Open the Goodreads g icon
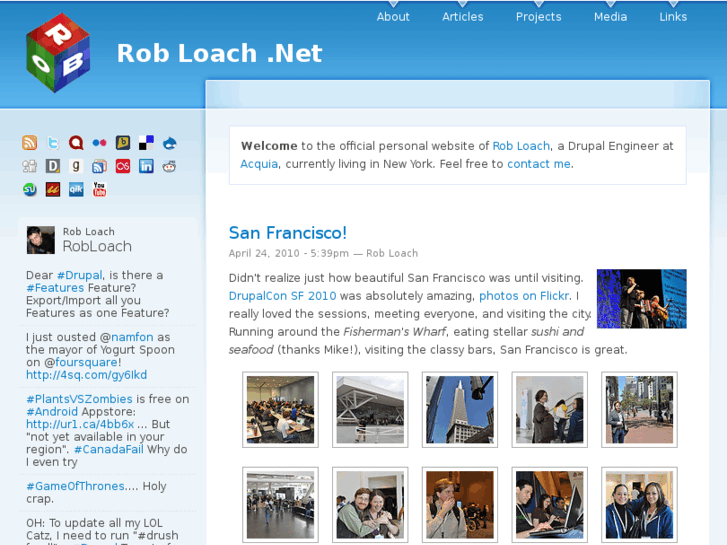The height and width of the screenshot is (545, 727). pyautogui.click(x=76, y=166)
